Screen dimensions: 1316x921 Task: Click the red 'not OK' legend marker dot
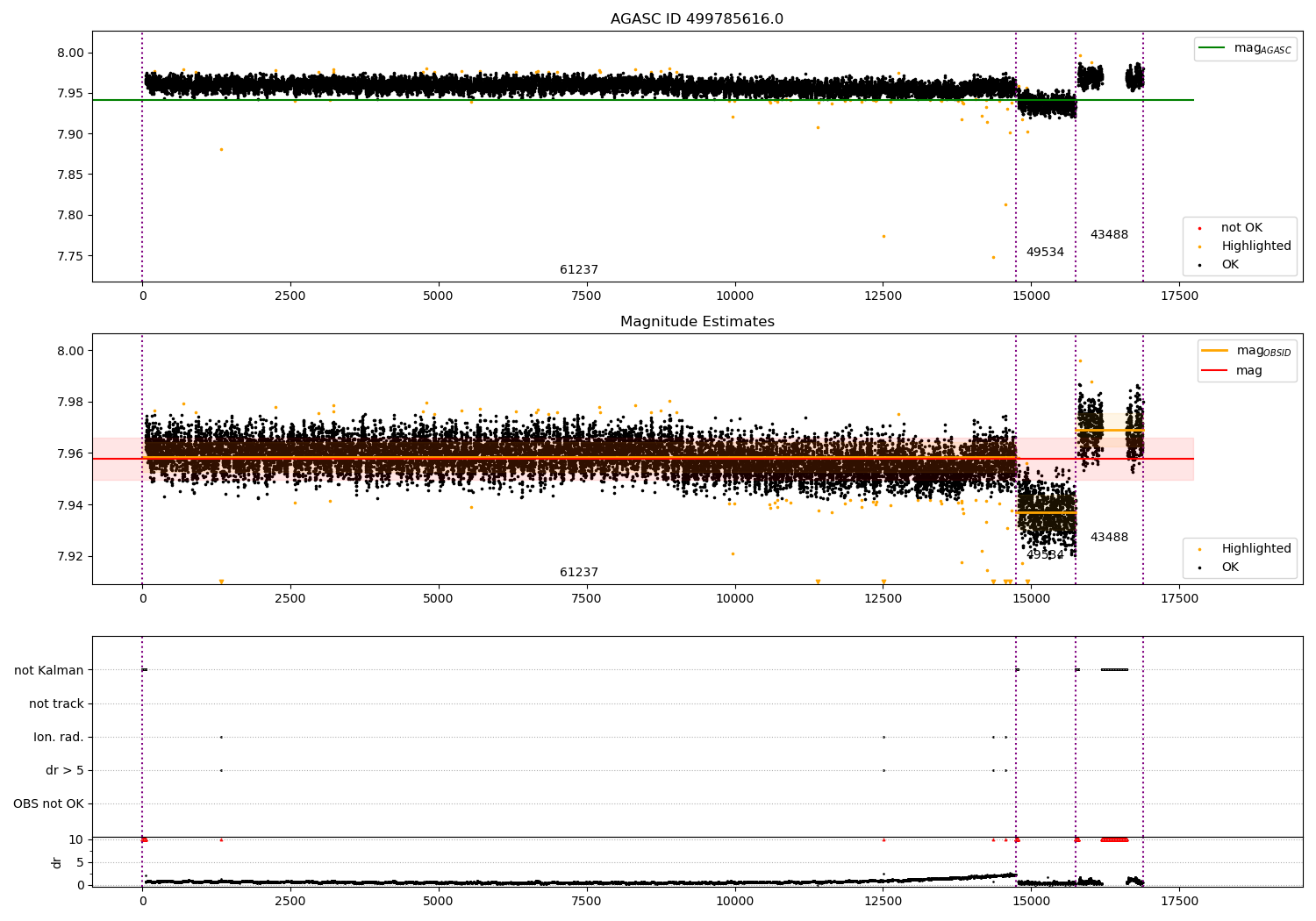pos(1199,229)
